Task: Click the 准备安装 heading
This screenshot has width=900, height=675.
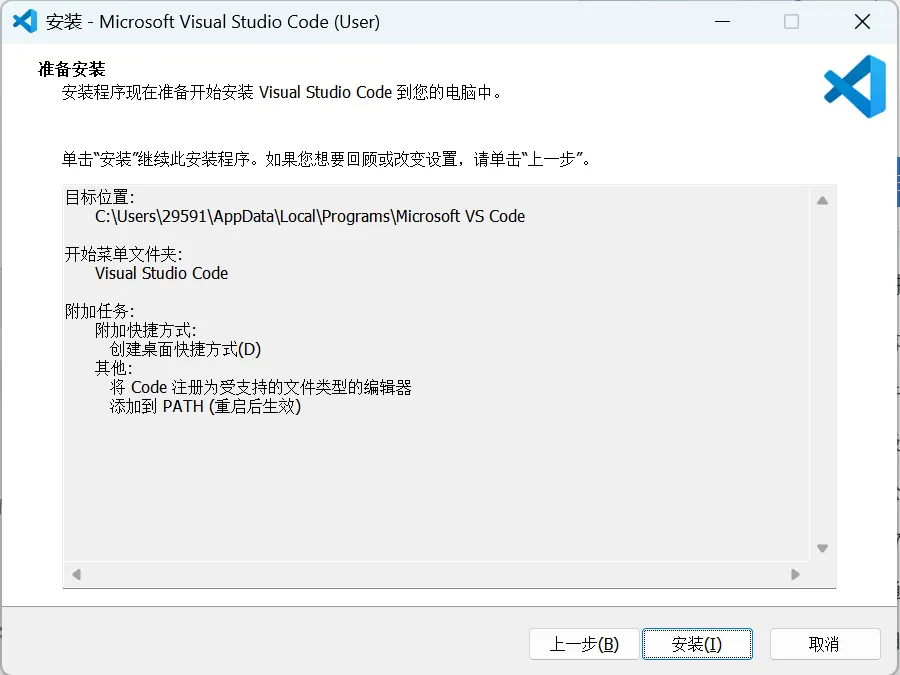Action: (x=72, y=69)
